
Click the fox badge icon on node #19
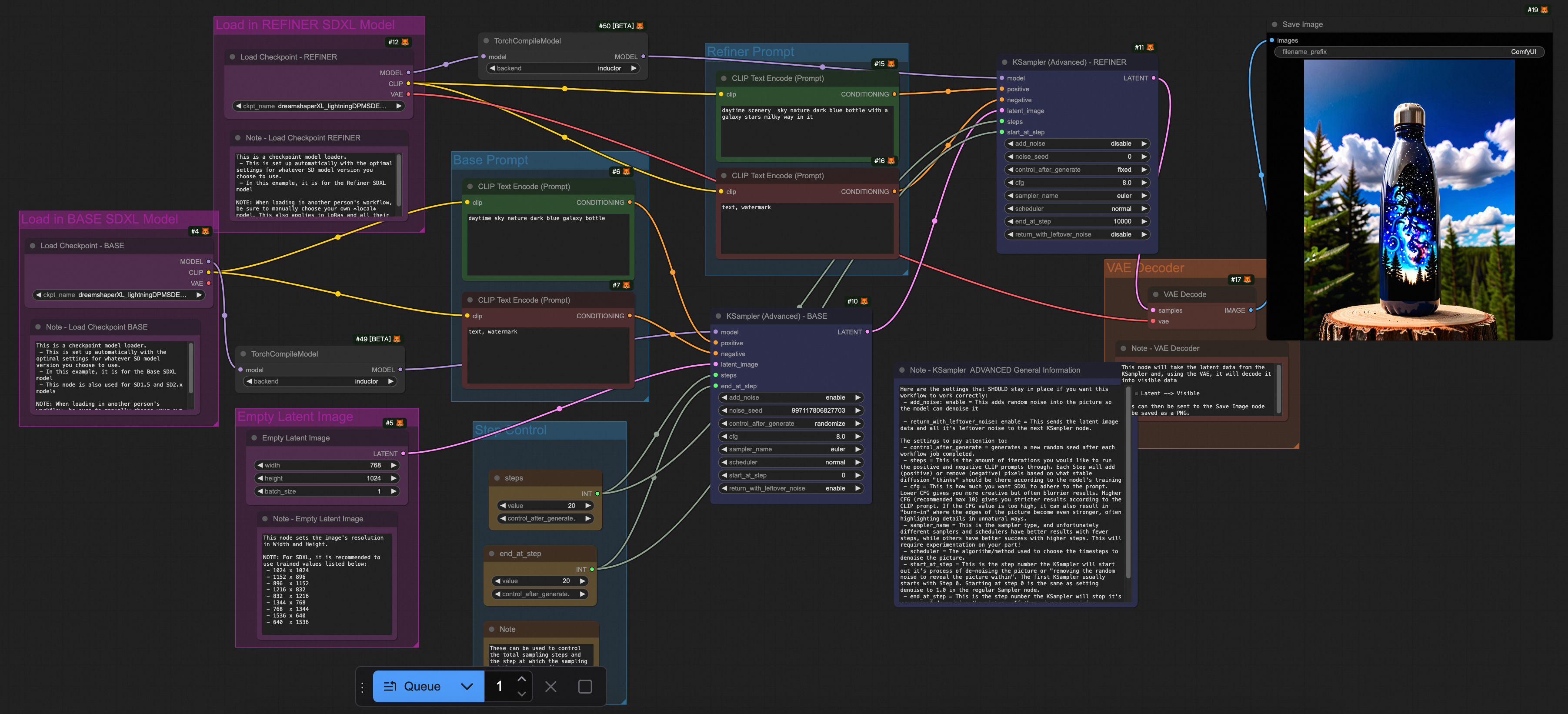click(x=1544, y=10)
